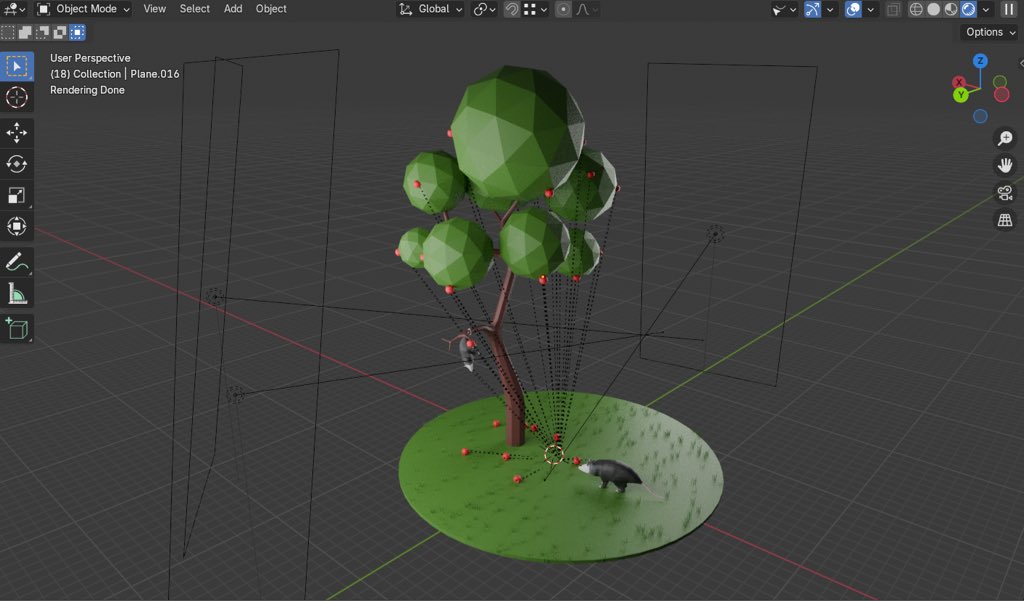Activate the combined Transform tool
The height and width of the screenshot is (601, 1024).
pyautogui.click(x=16, y=227)
